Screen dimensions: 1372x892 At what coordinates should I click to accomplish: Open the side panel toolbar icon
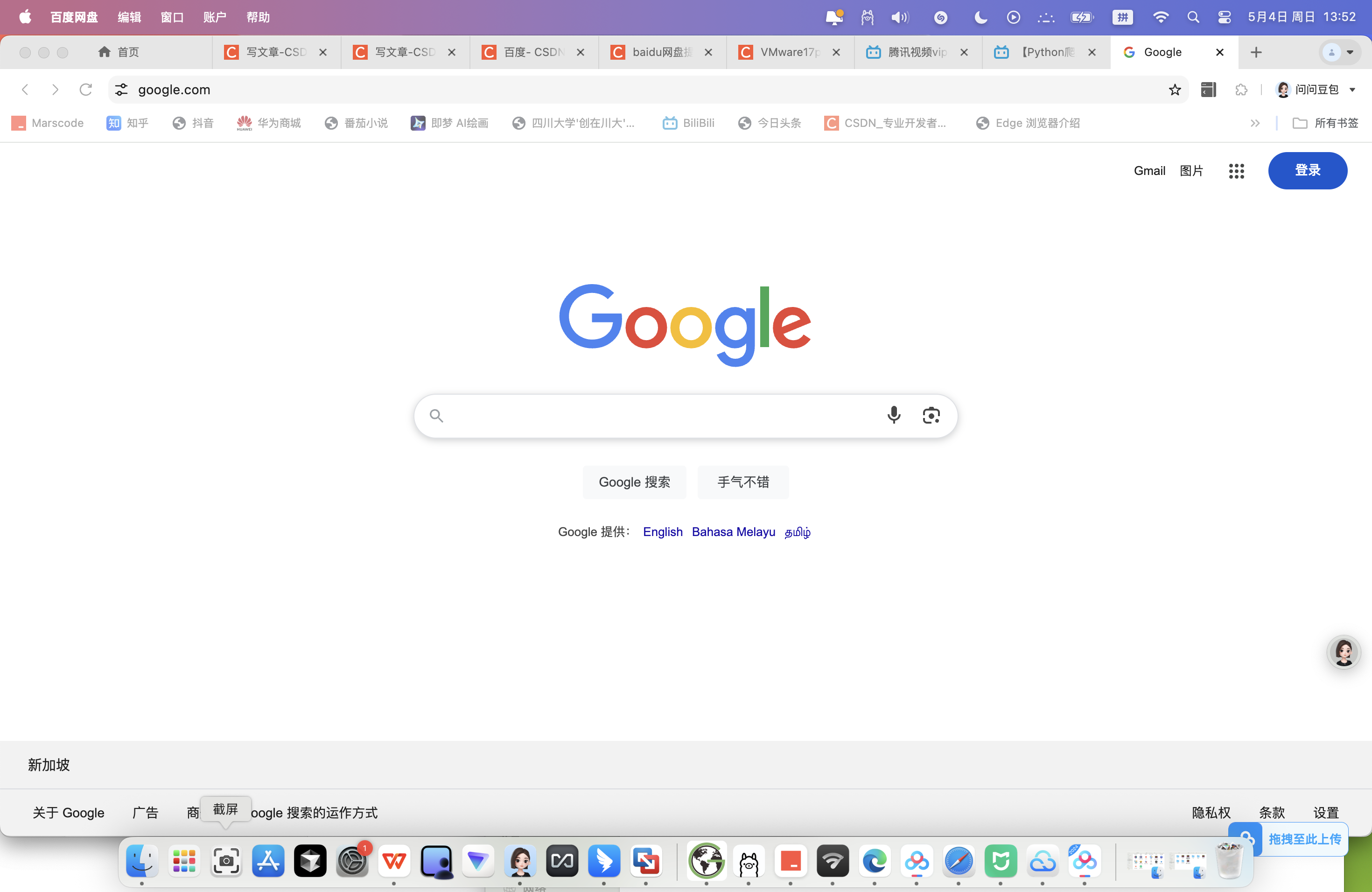click(1208, 90)
